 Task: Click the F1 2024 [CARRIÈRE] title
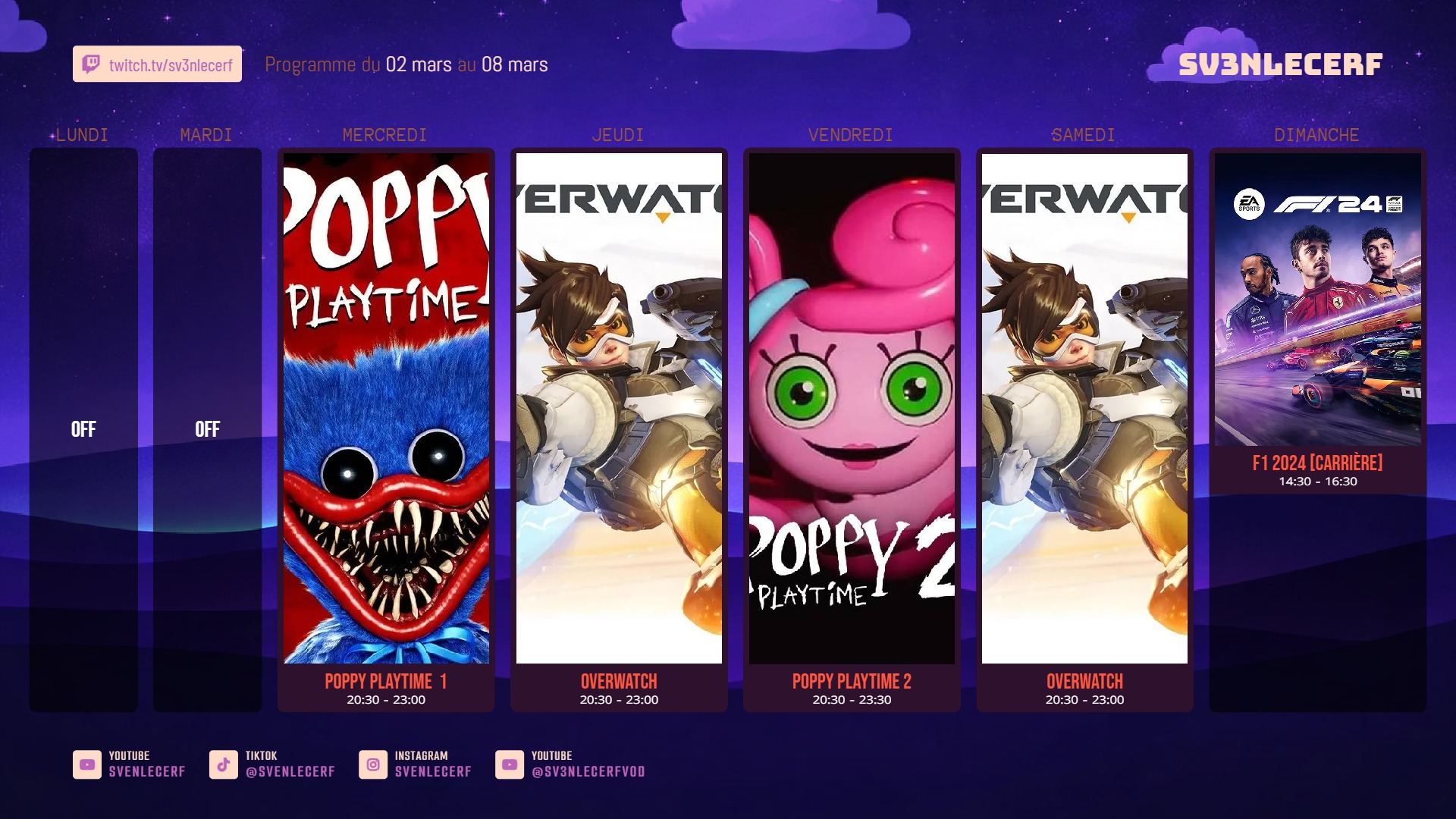click(1318, 463)
